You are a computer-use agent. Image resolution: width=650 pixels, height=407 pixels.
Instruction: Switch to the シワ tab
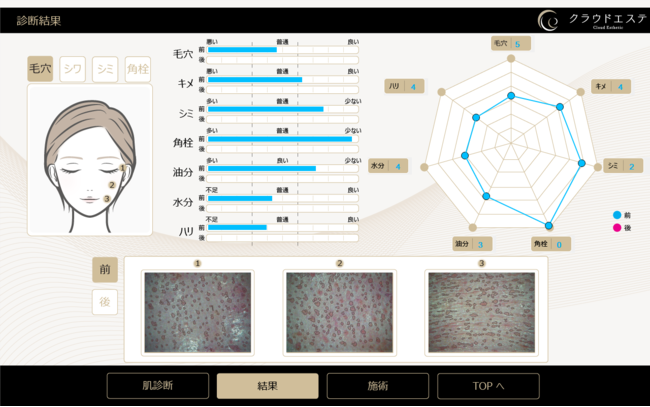(x=73, y=69)
